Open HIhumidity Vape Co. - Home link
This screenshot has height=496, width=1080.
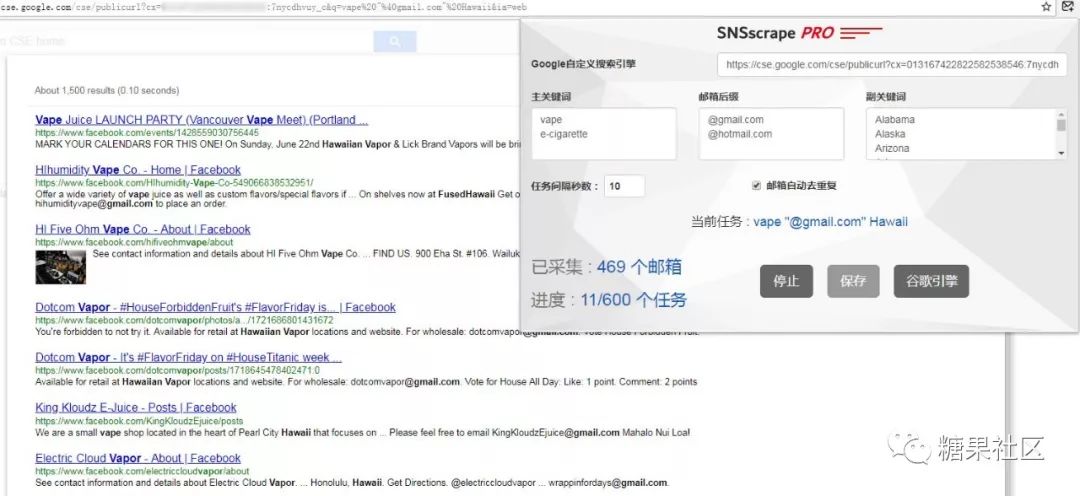click(x=138, y=169)
